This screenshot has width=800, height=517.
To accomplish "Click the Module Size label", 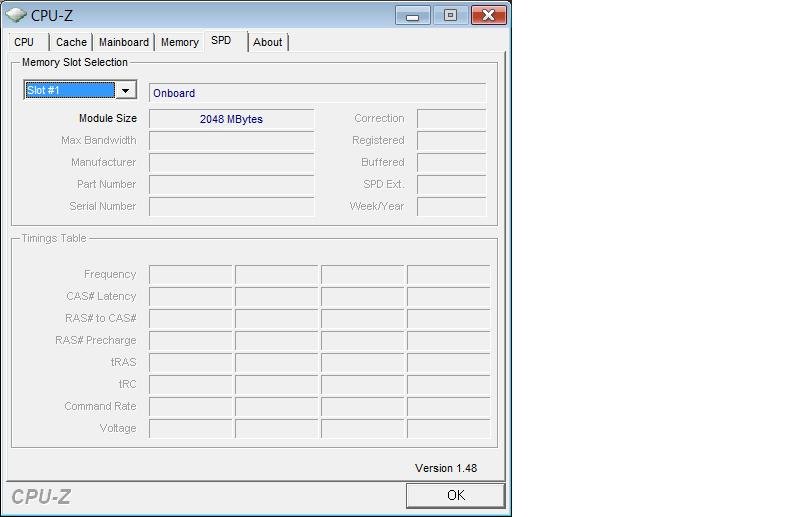I will (x=108, y=118).
